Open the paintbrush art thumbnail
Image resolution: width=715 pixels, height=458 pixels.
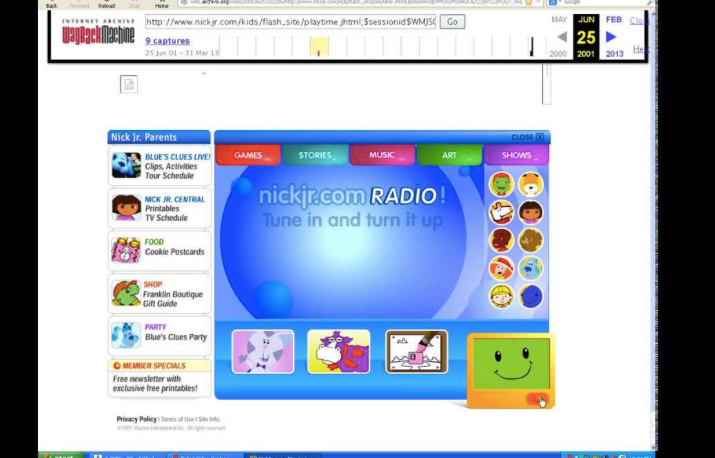point(416,352)
